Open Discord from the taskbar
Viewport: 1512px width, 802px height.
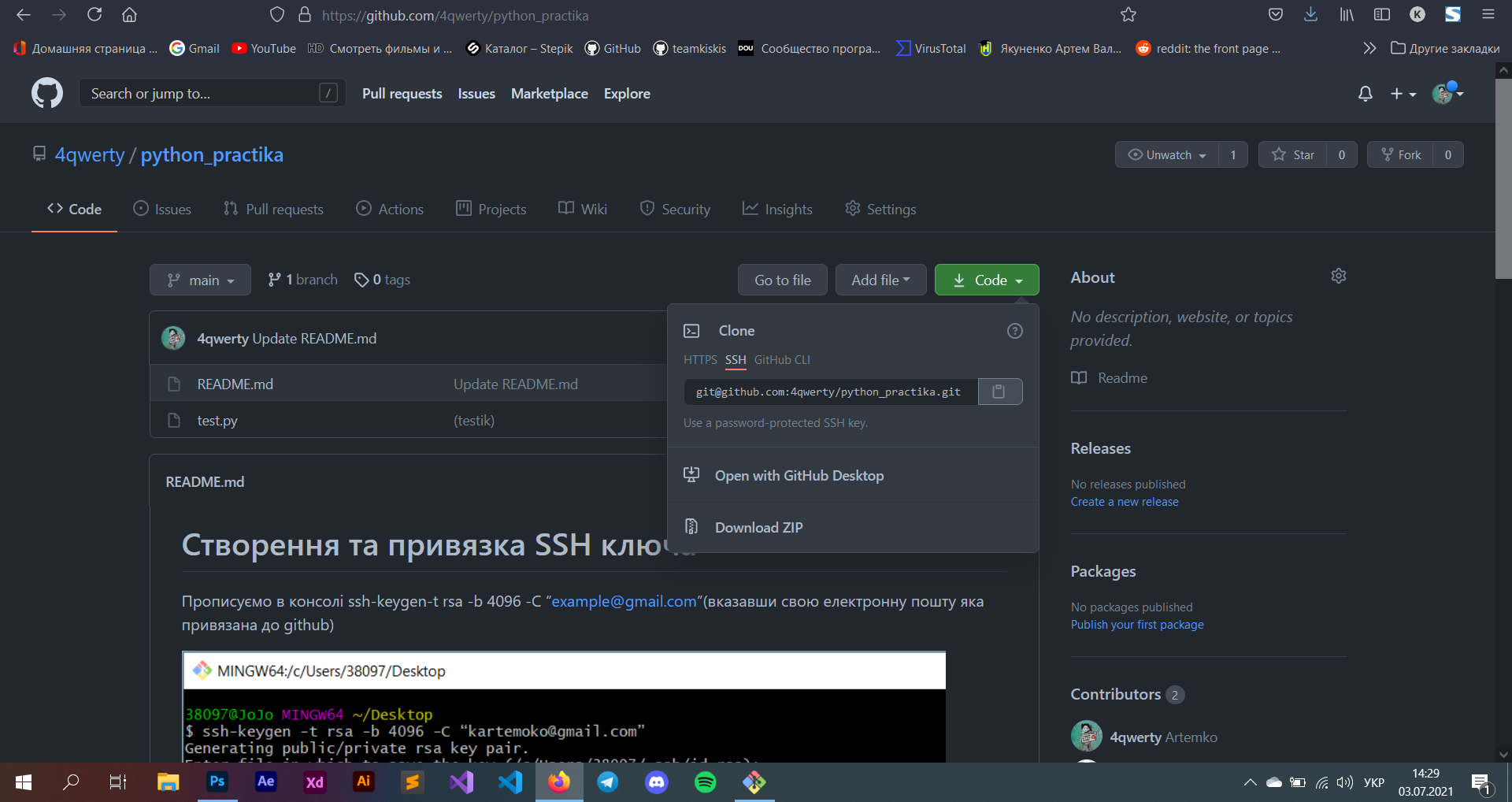click(657, 782)
